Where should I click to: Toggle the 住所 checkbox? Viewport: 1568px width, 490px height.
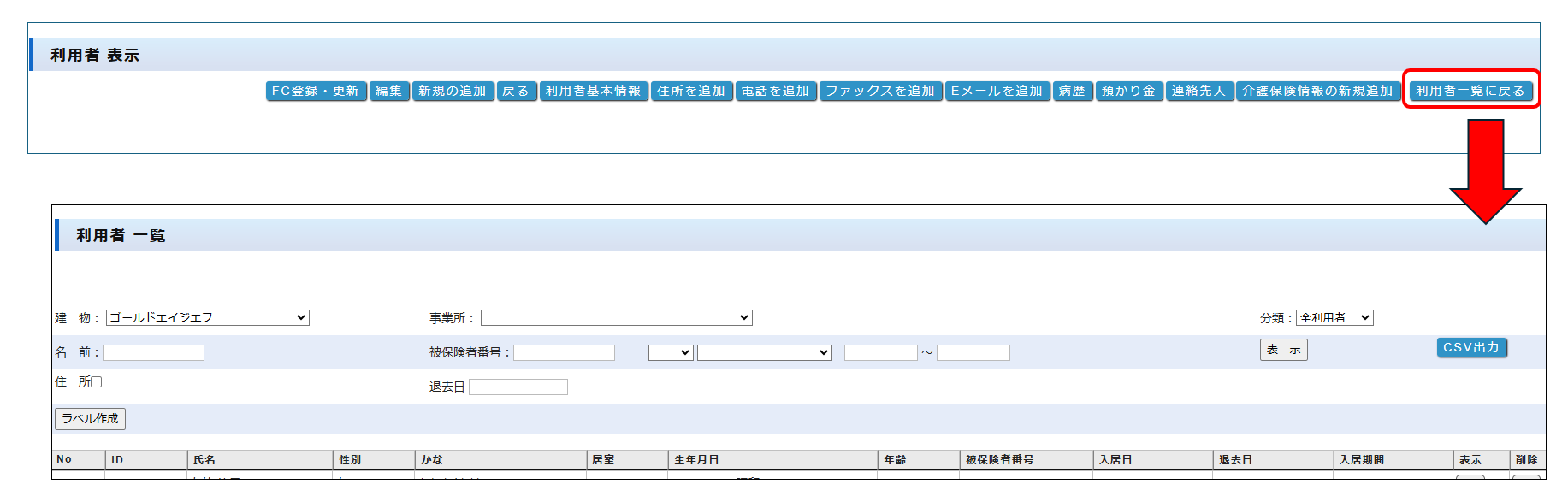click(97, 382)
